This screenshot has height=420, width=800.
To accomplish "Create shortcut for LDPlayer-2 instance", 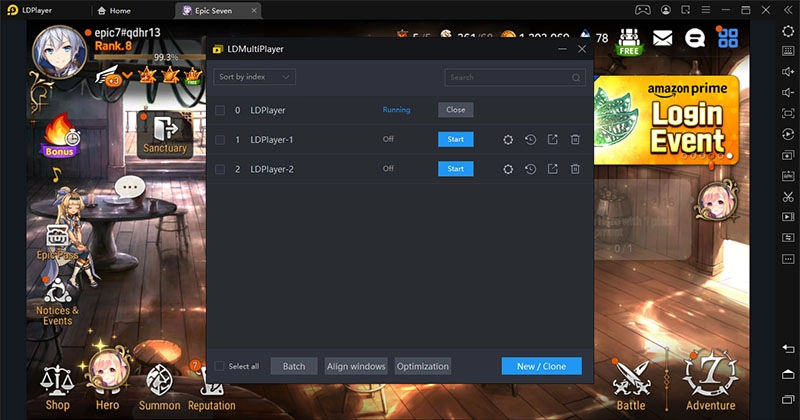I will coord(552,169).
